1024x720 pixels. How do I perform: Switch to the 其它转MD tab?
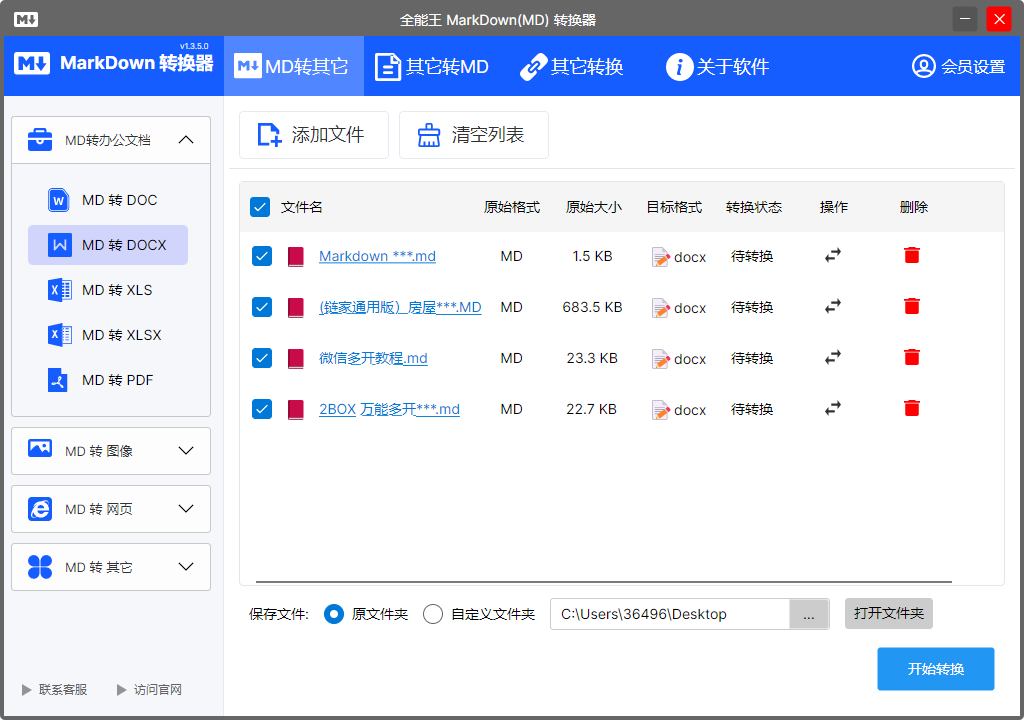[432, 66]
